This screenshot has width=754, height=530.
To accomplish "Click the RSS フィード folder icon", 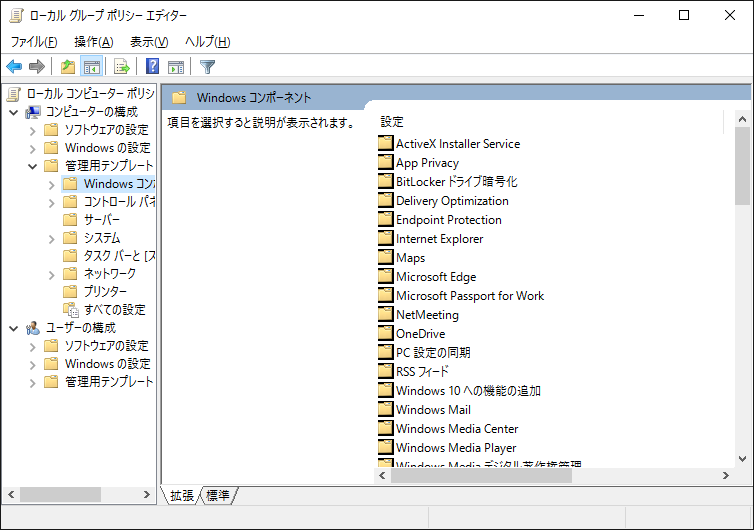I will click(x=386, y=371).
